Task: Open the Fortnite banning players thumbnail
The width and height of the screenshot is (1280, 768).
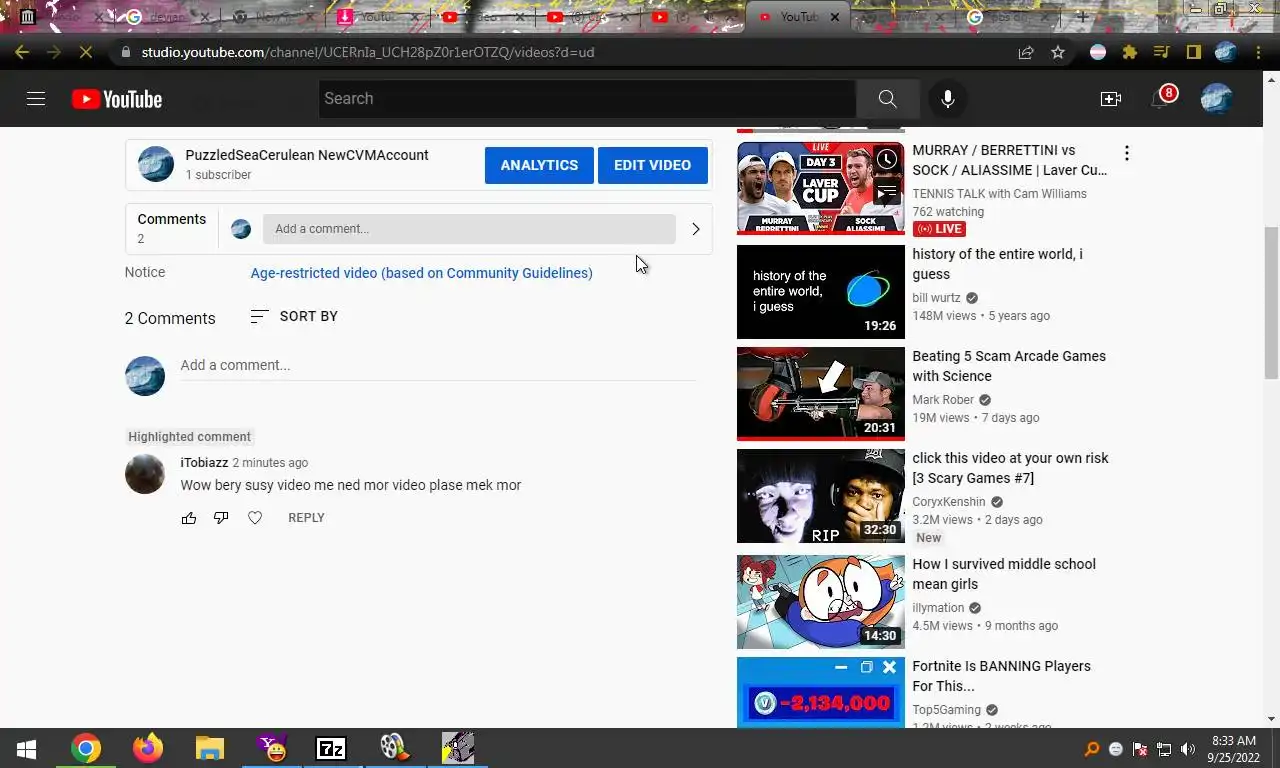Action: pyautogui.click(x=820, y=692)
